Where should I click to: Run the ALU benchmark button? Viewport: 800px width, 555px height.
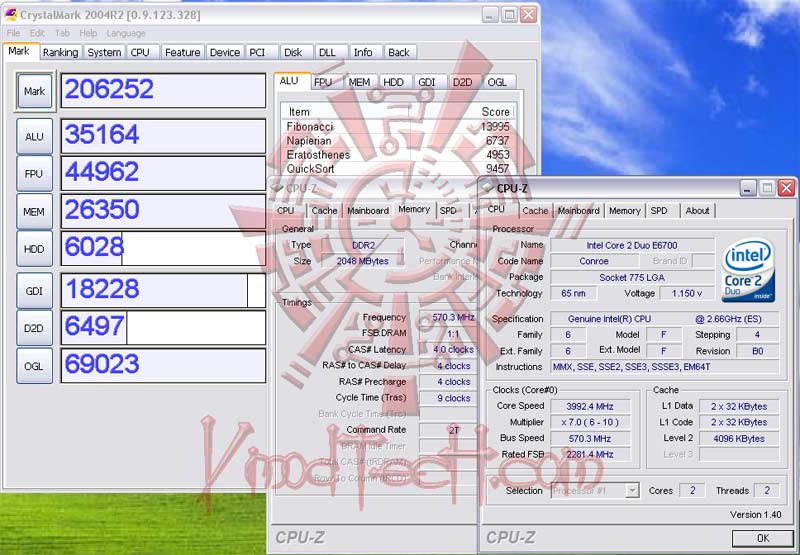(x=34, y=136)
